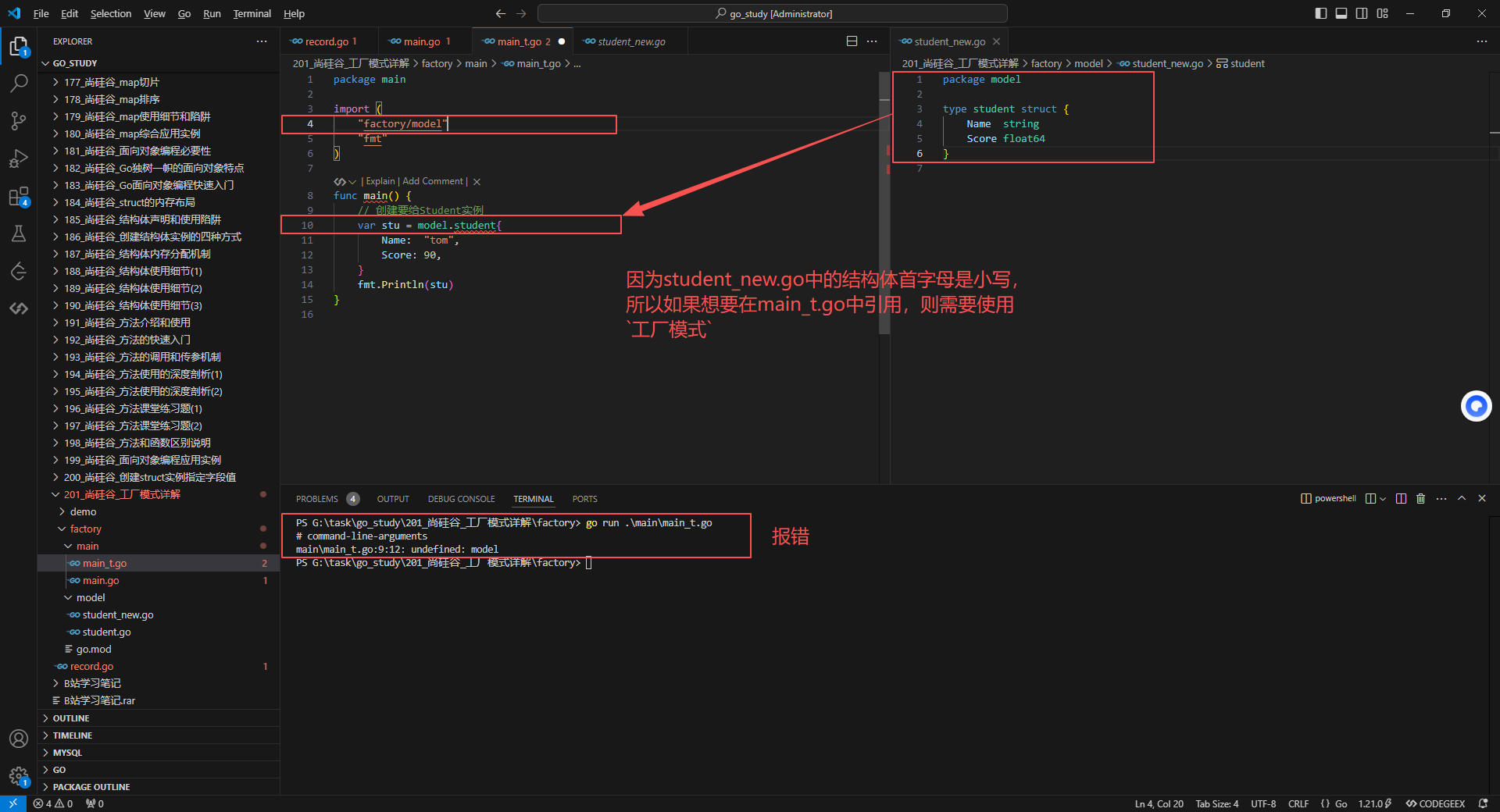Open the CodeGeeX sidebar view icon
The image size is (1500, 812).
(x=19, y=308)
